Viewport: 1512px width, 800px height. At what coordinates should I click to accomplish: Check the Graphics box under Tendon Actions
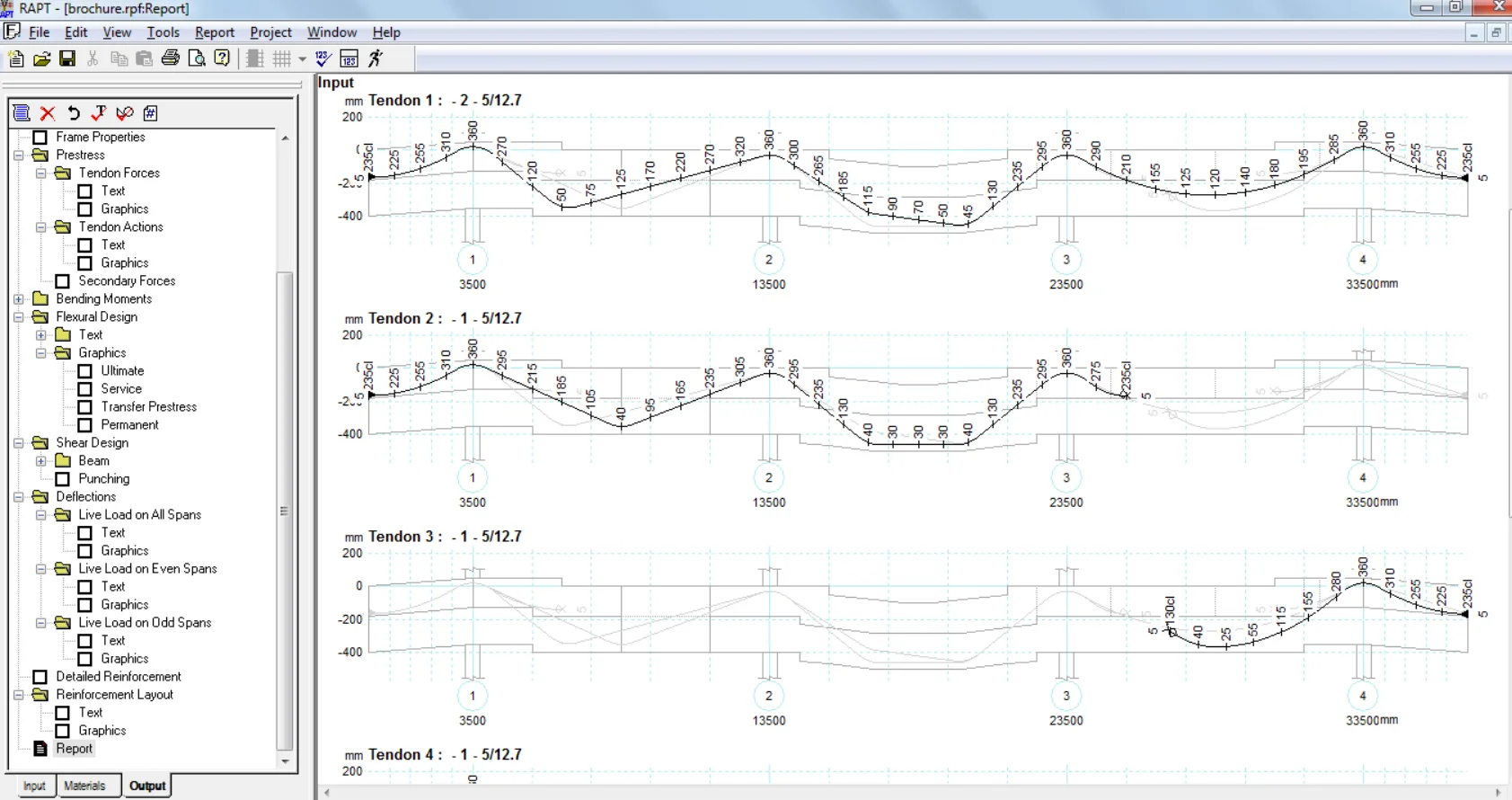pos(85,263)
